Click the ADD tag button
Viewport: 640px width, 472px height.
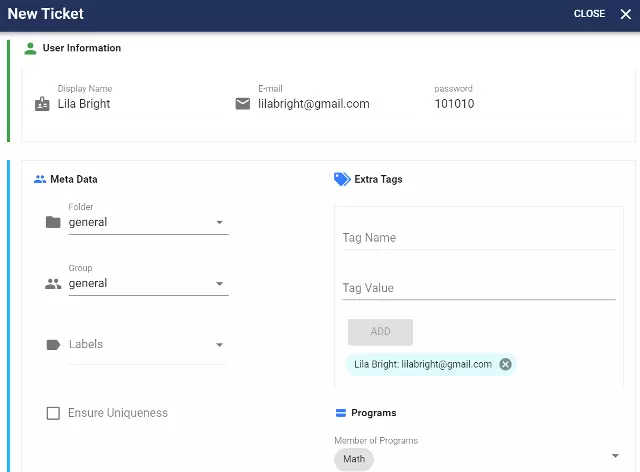tap(380, 332)
